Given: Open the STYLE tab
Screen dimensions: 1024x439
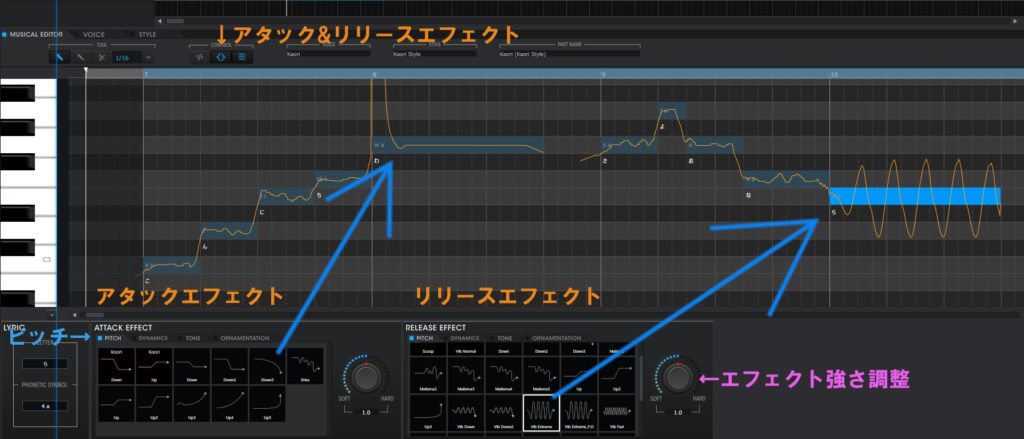Looking at the screenshot, I should tap(147, 34).
